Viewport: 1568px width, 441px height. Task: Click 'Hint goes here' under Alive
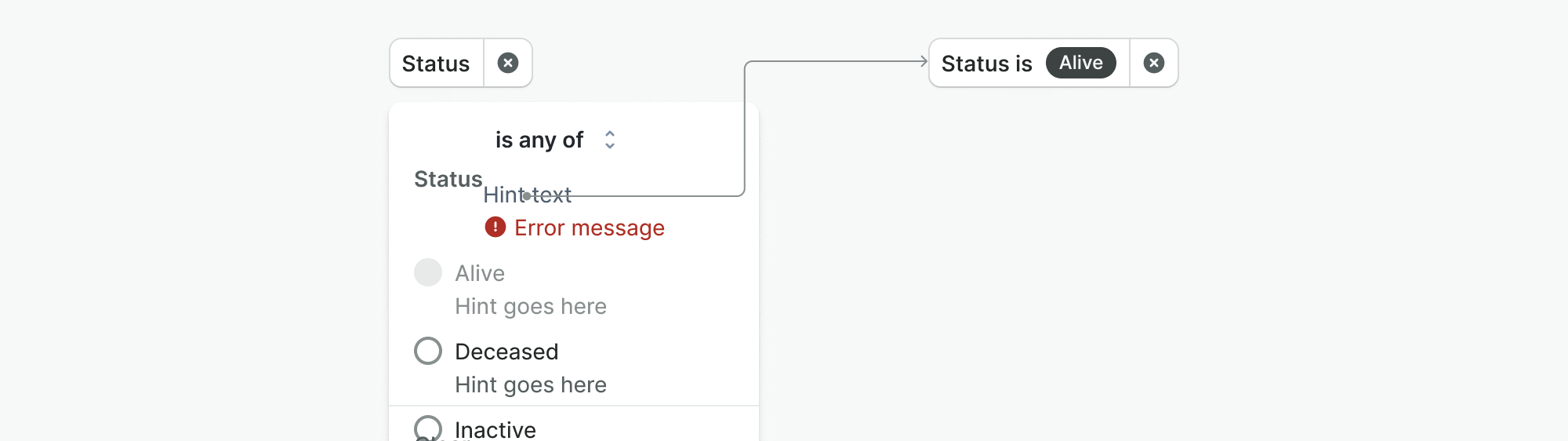coord(531,306)
